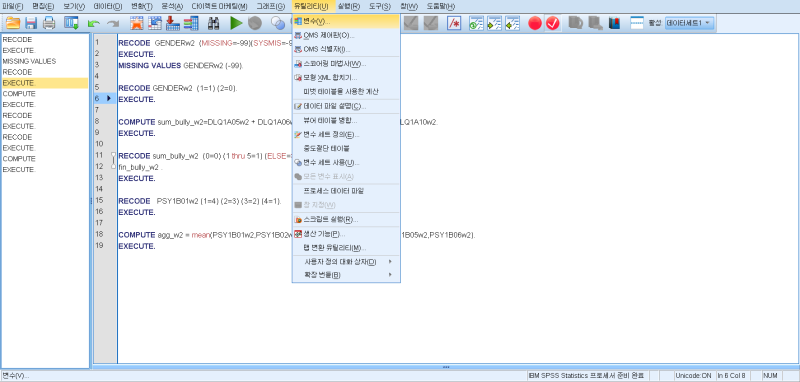The image size is (800, 382).
Task: Select 뷰어 테이블 병합... menu entry
Action: pos(346,120)
